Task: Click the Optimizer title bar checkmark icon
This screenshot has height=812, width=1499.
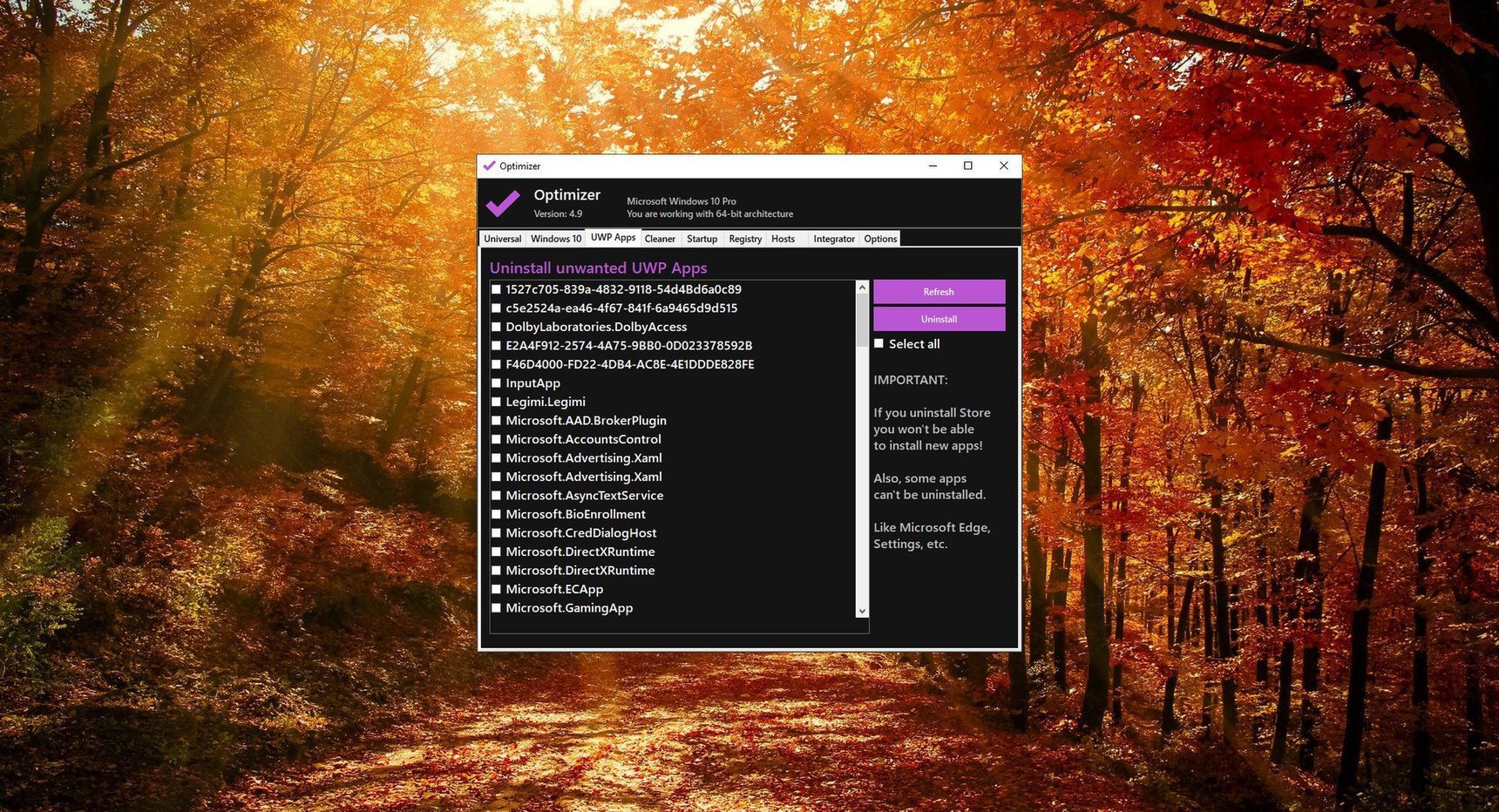Action: (489, 166)
